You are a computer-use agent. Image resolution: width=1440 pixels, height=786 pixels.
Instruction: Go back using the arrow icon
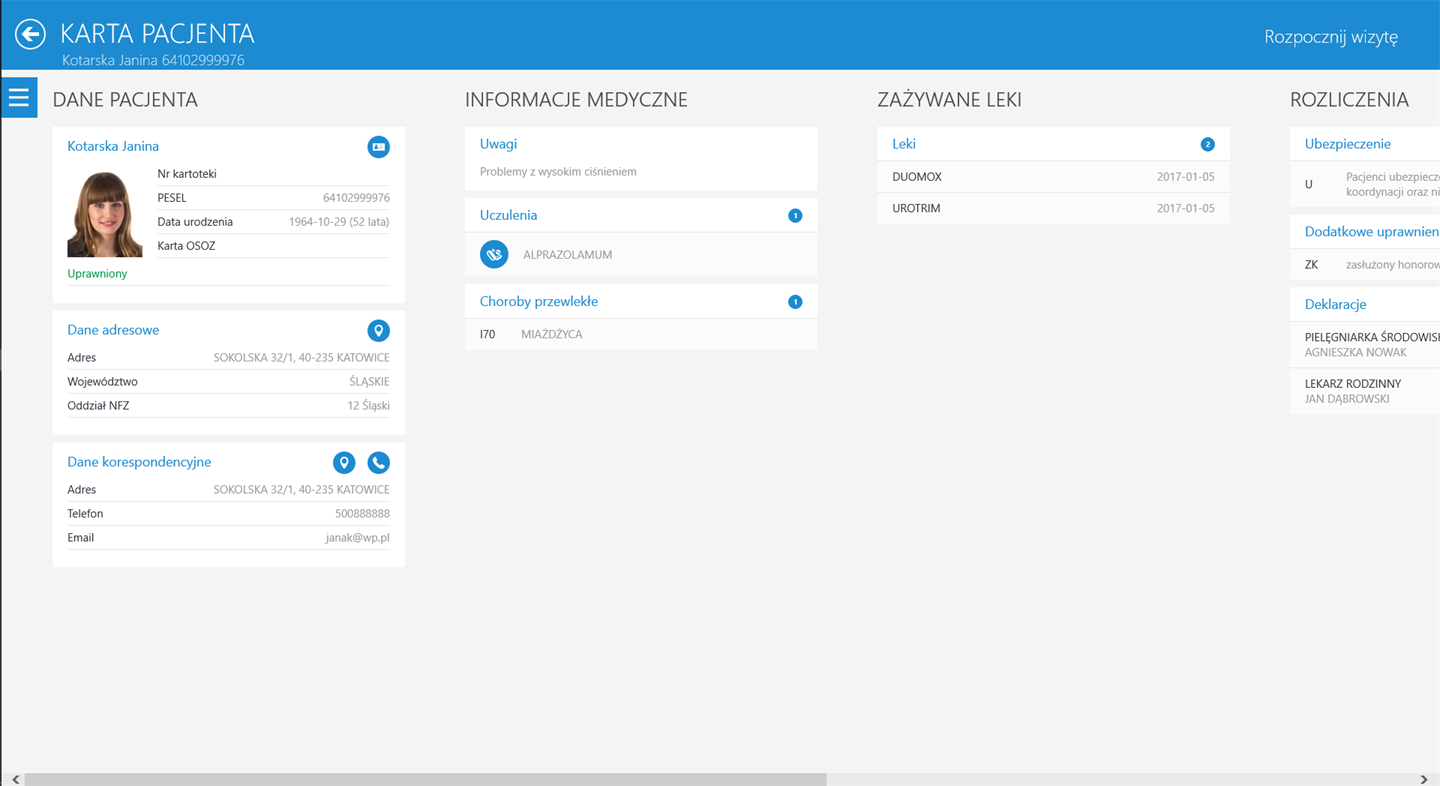(x=30, y=34)
